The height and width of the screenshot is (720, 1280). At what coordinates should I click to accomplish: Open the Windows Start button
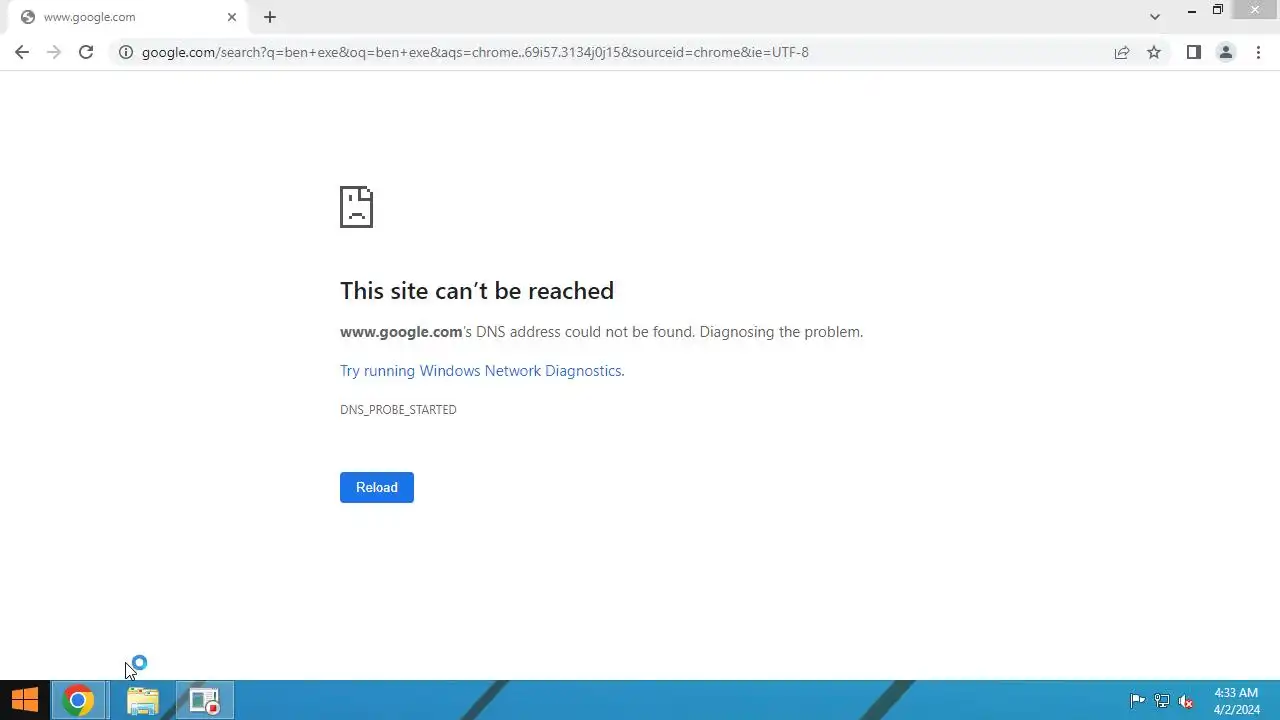[24, 701]
